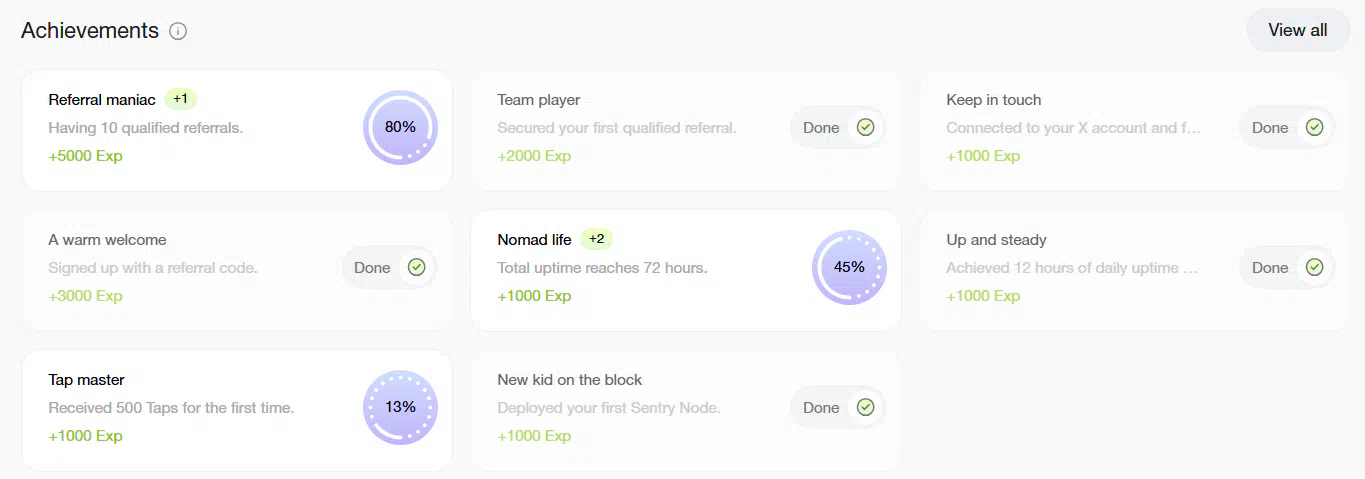Select the Done pill on A warm welcome
The width and height of the screenshot is (1365, 479).
(x=389, y=267)
